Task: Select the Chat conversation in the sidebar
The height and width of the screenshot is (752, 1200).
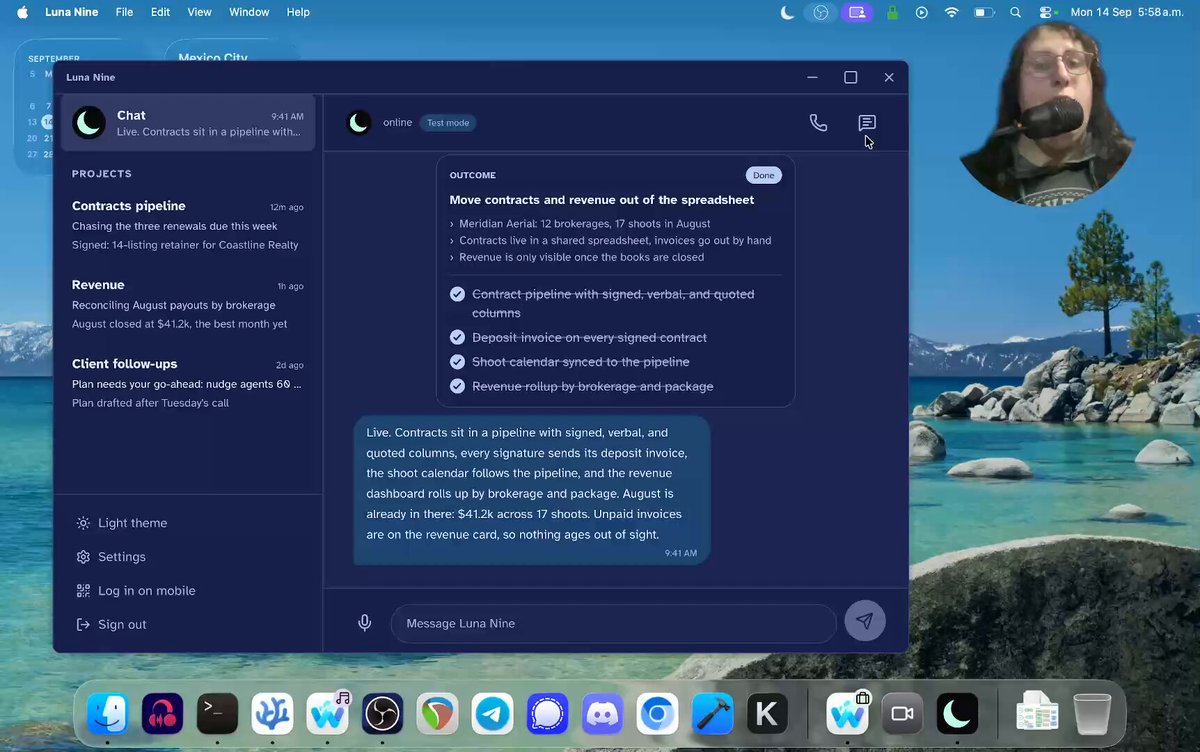Action: pos(188,123)
